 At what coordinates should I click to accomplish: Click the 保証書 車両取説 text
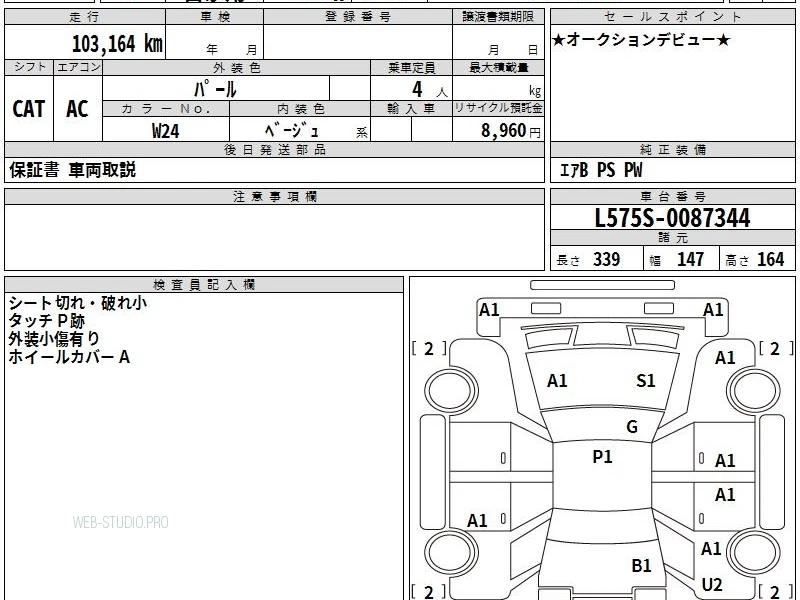tap(72, 170)
